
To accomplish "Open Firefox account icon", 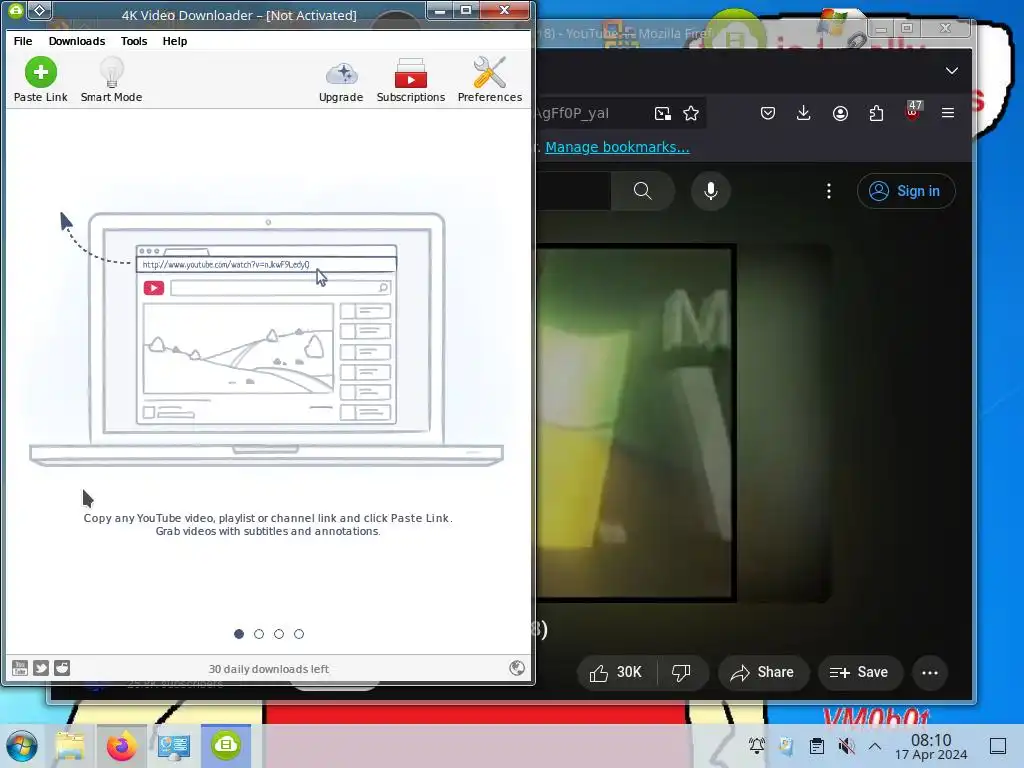I will point(840,113).
